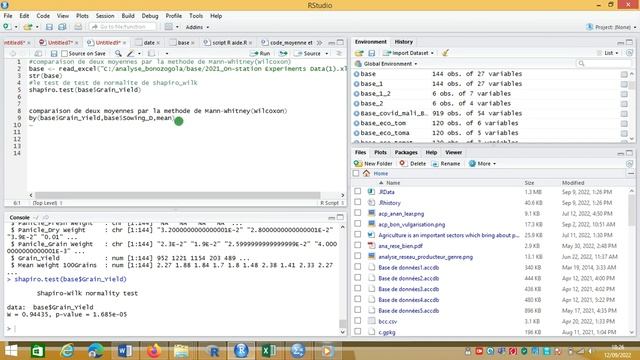This screenshot has height=360, width=640.
Task: Re-run the previous code region
Action: click(283, 53)
